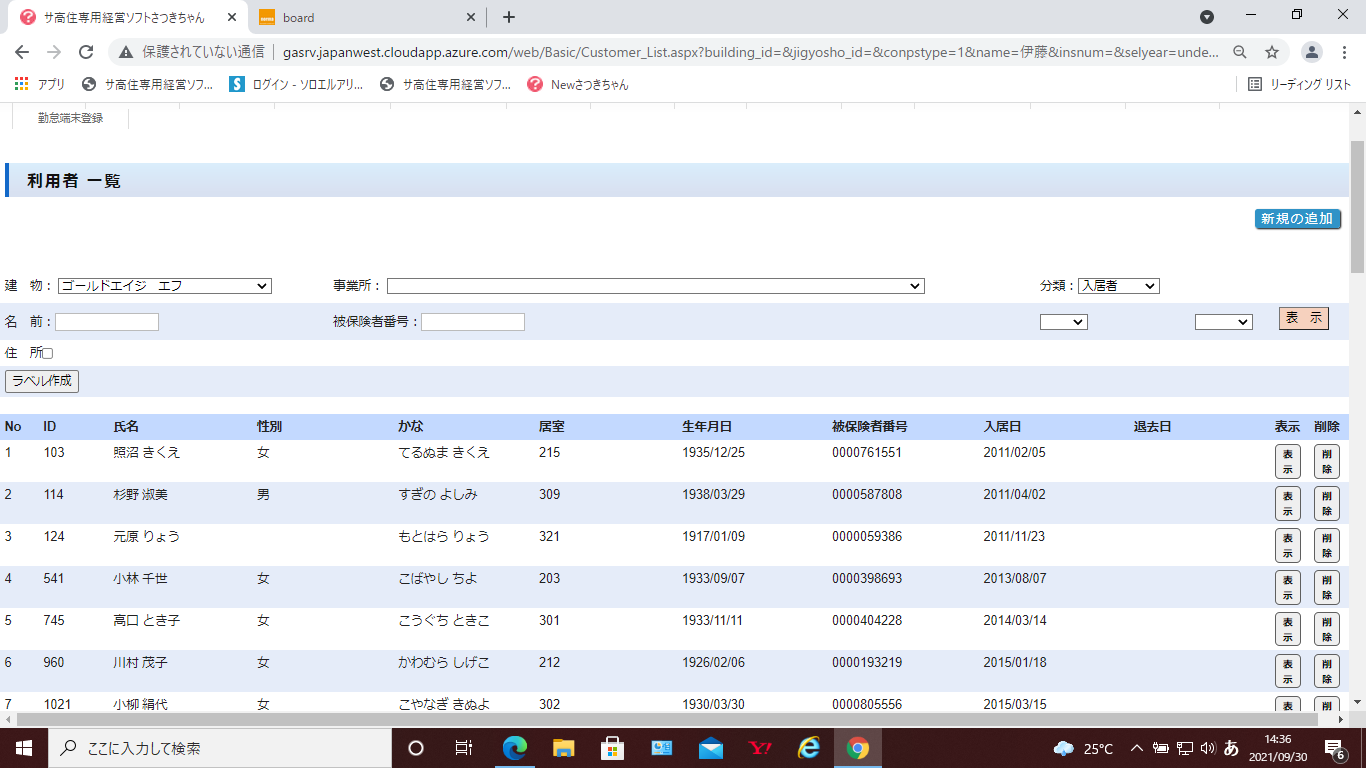
Task: Click the browser zoom magnifier icon
Action: [x=1240, y=52]
